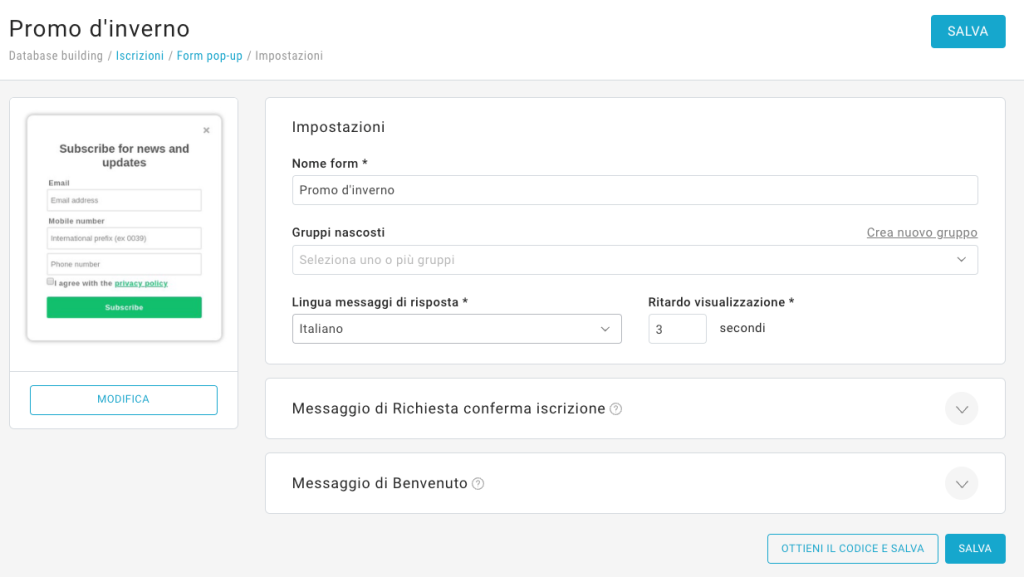
Task: Close the pop-up preview with X icon
Action: [x=206, y=130]
